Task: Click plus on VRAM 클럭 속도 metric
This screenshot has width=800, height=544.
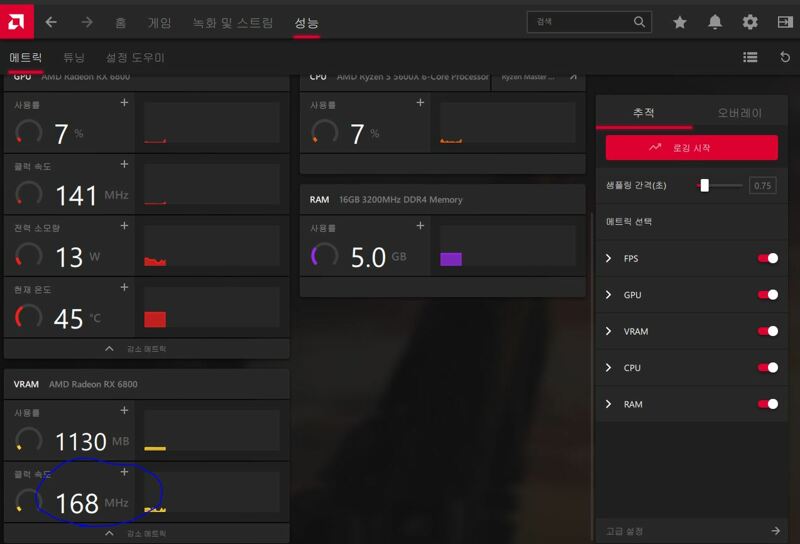Action: (124, 472)
